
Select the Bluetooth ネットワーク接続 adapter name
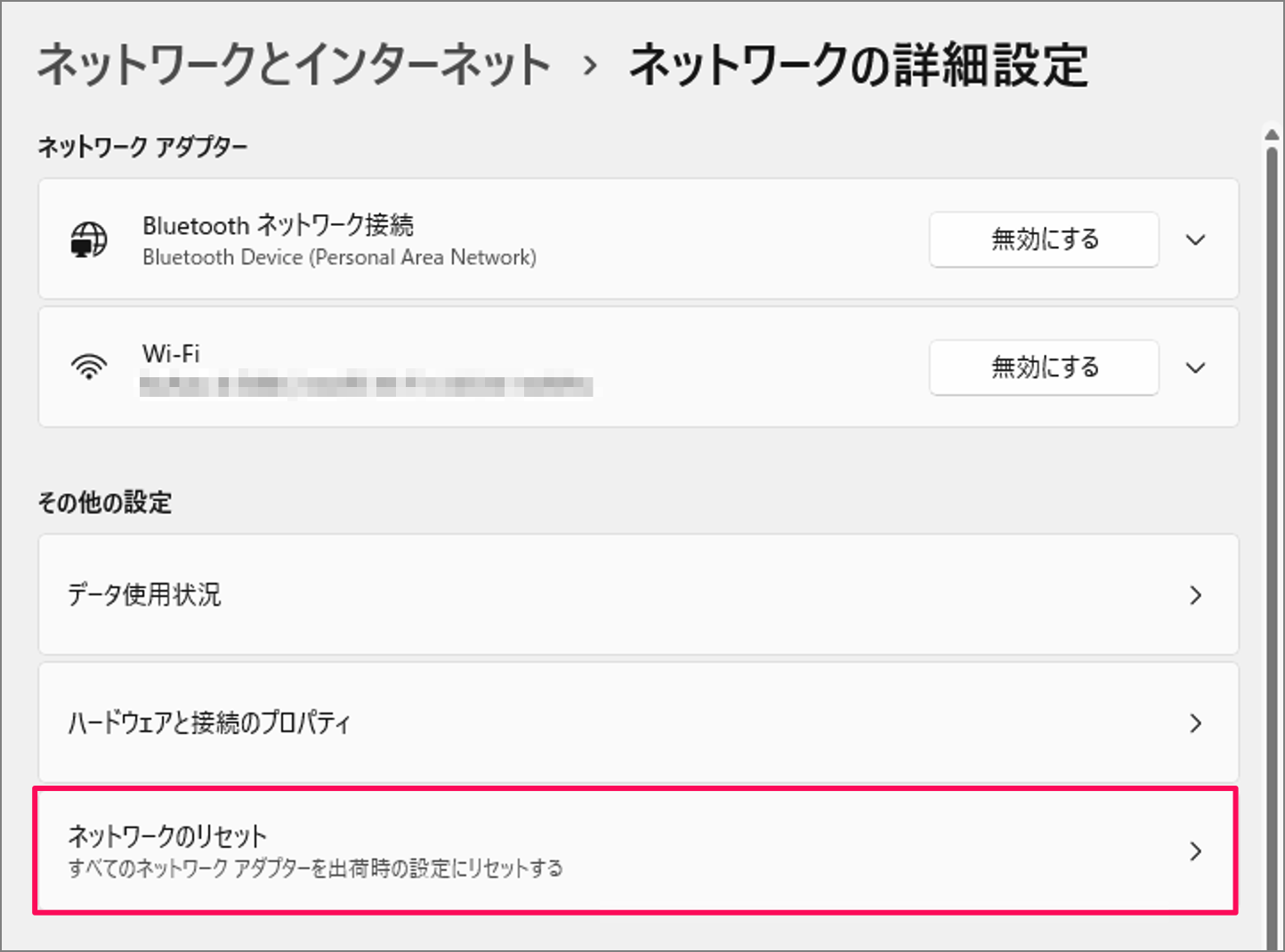[x=278, y=225]
